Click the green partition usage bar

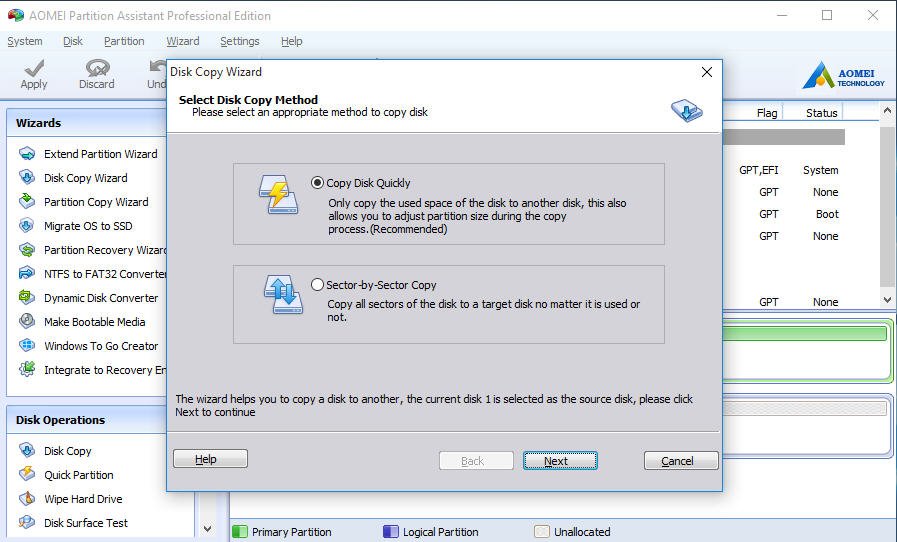click(x=805, y=334)
